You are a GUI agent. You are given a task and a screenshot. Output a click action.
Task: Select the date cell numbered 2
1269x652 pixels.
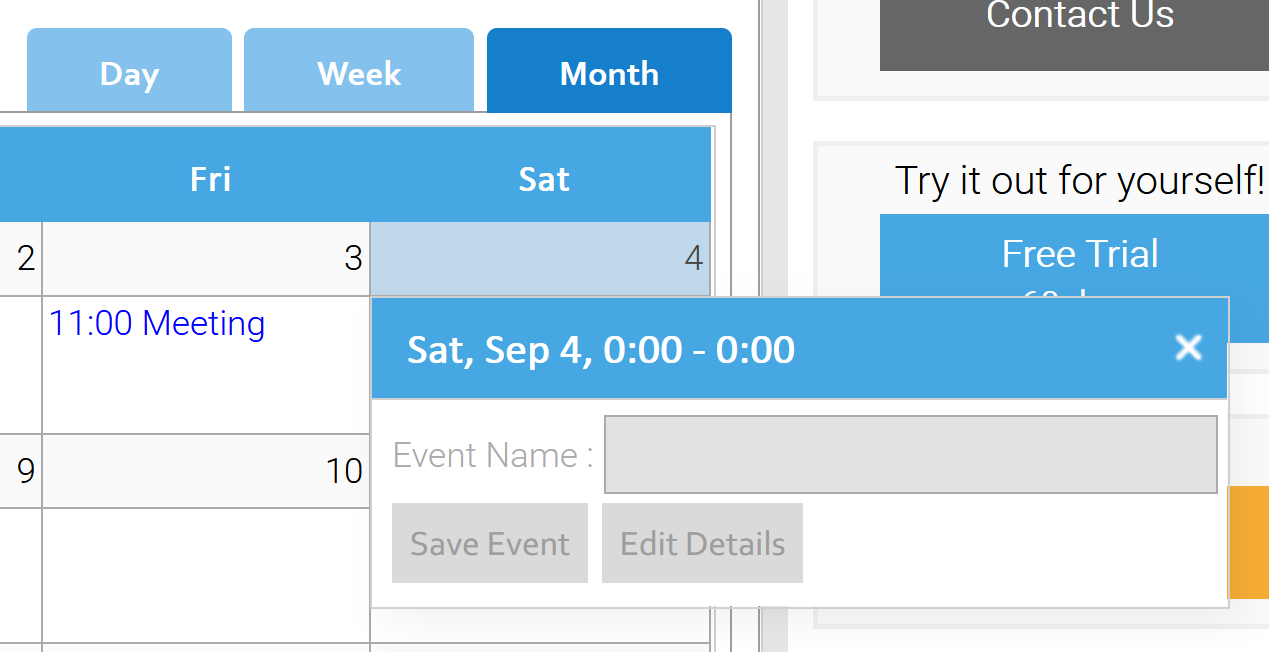pos(20,258)
